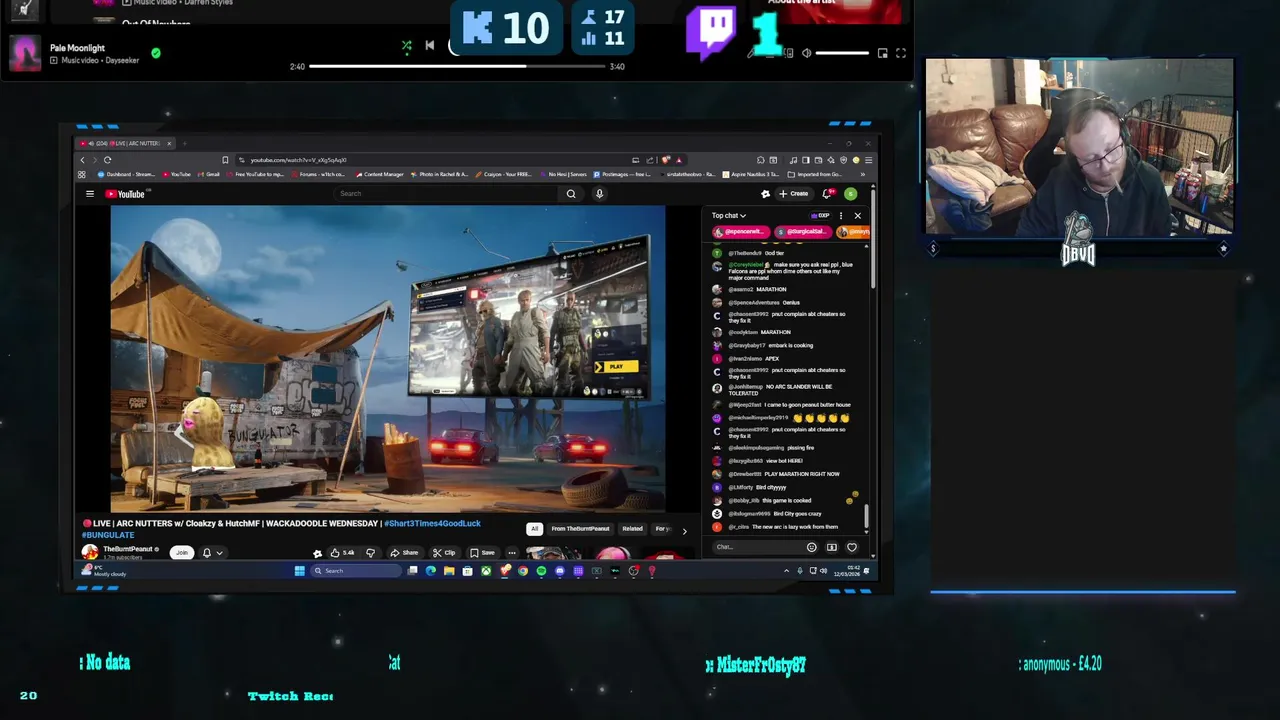
Task: Open Chrome from the Windows taskbar
Action: coord(523,571)
